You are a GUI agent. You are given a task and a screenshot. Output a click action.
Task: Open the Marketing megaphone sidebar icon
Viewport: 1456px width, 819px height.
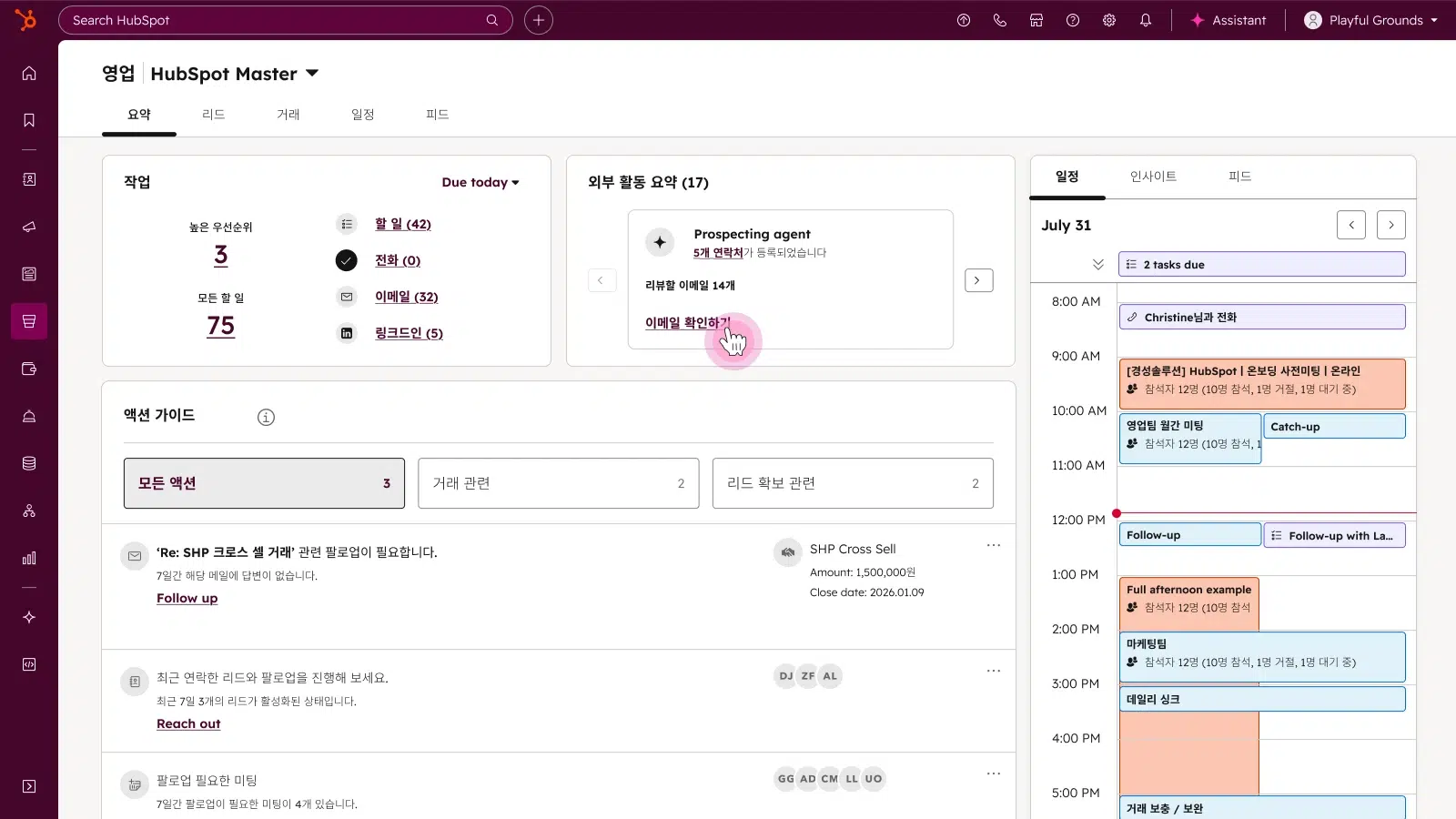29,227
